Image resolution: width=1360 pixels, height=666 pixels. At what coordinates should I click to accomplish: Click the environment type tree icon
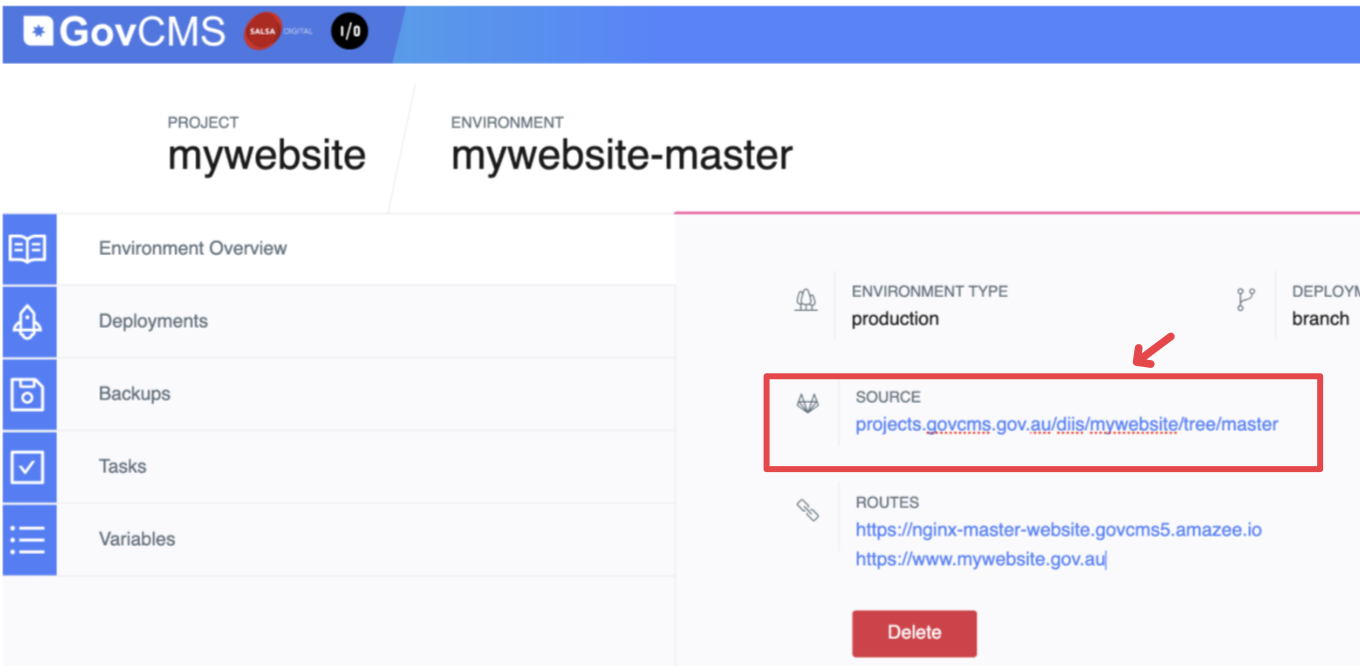[805, 299]
